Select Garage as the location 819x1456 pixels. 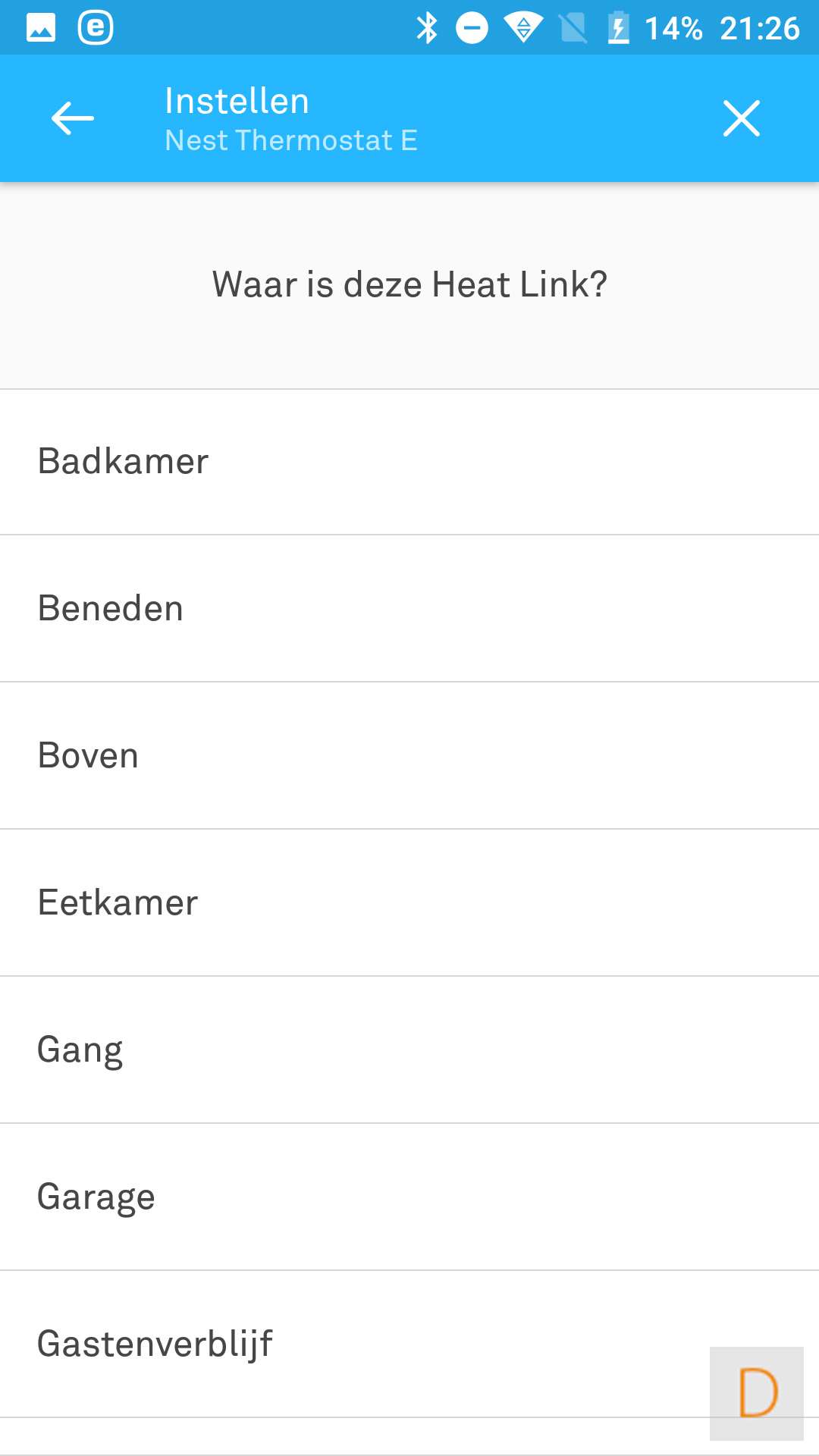coord(409,1197)
